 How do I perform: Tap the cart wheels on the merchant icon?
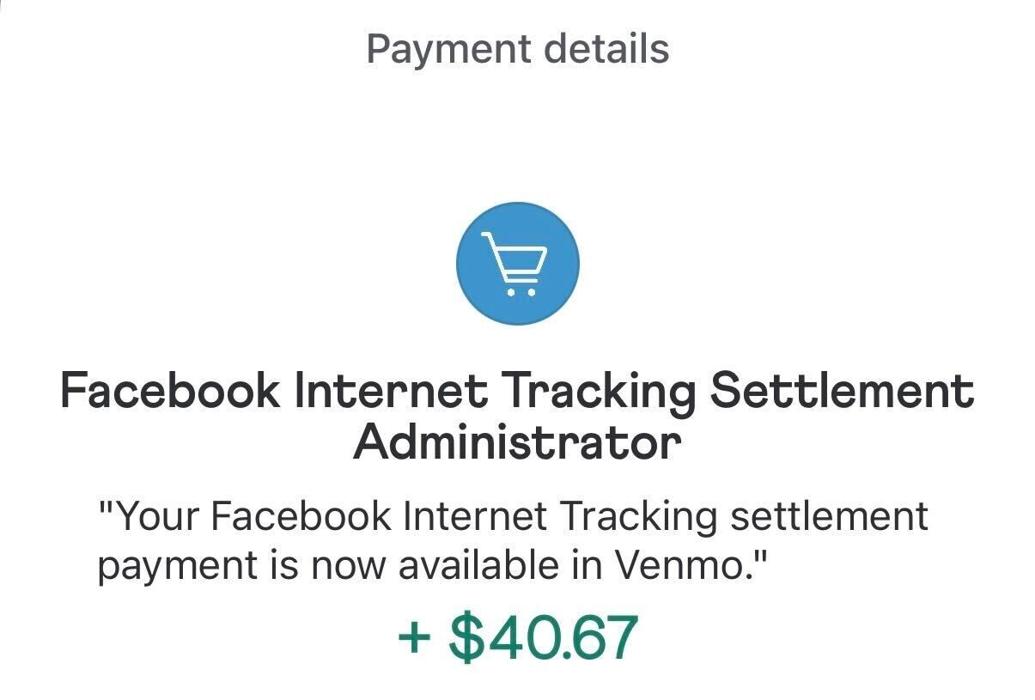pyautogui.click(x=521, y=293)
